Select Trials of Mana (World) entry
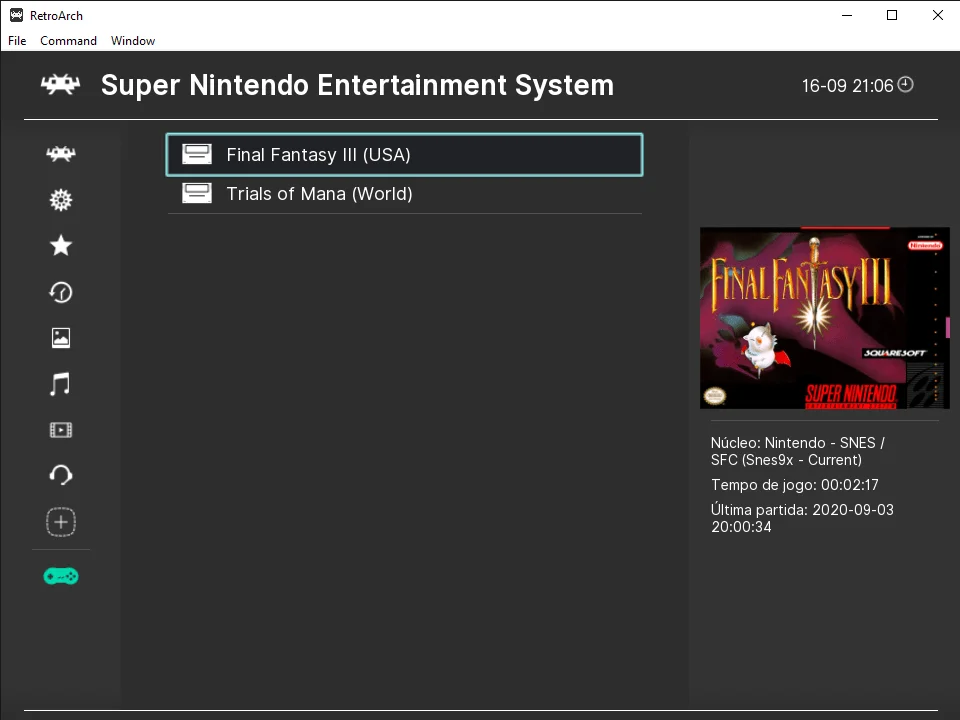960x720 pixels. (x=404, y=194)
